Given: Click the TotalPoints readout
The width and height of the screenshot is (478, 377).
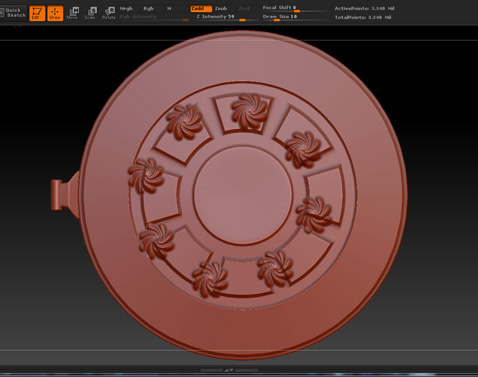Looking at the screenshot, I should coord(363,17).
